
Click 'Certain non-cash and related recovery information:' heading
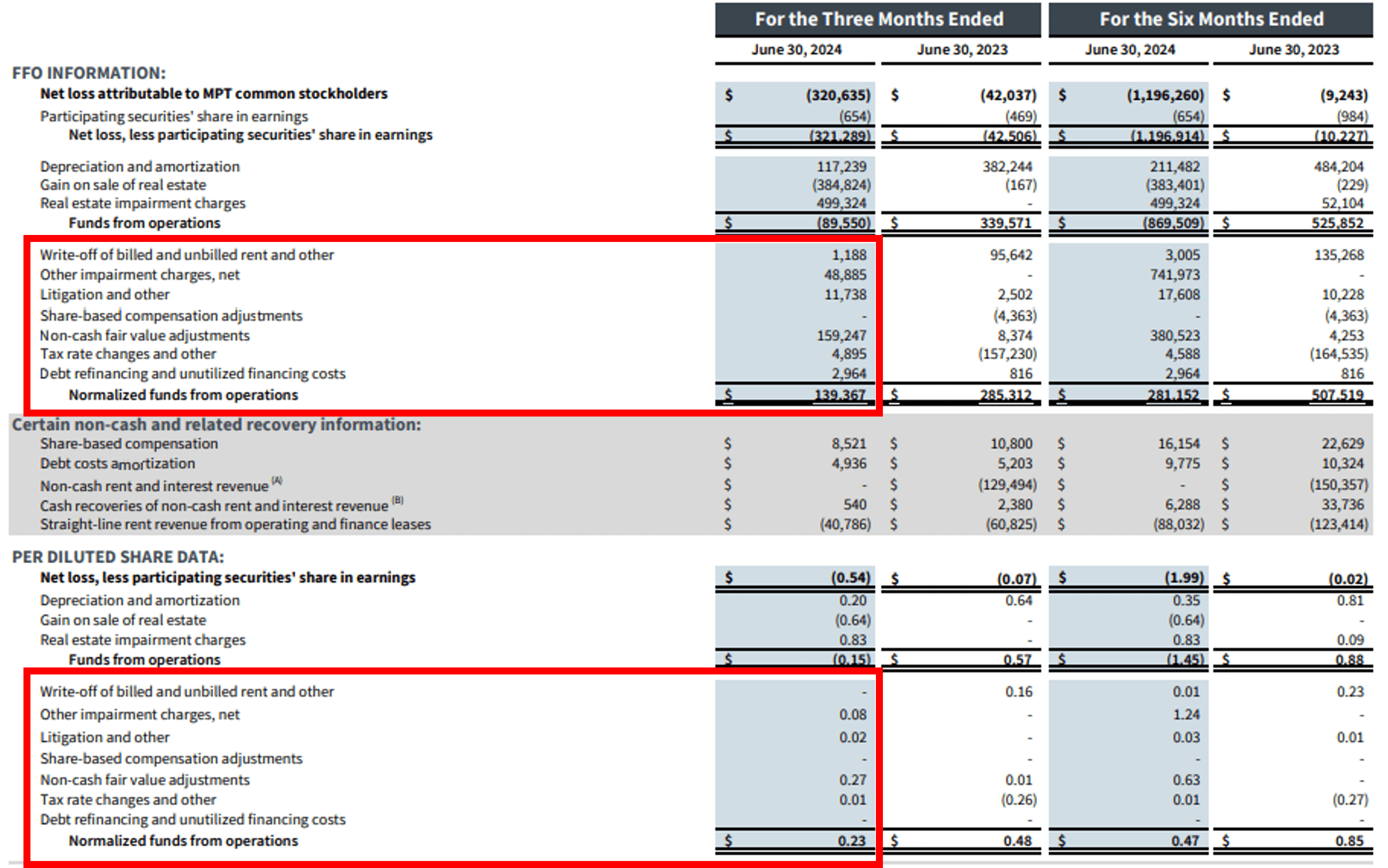click(x=217, y=425)
